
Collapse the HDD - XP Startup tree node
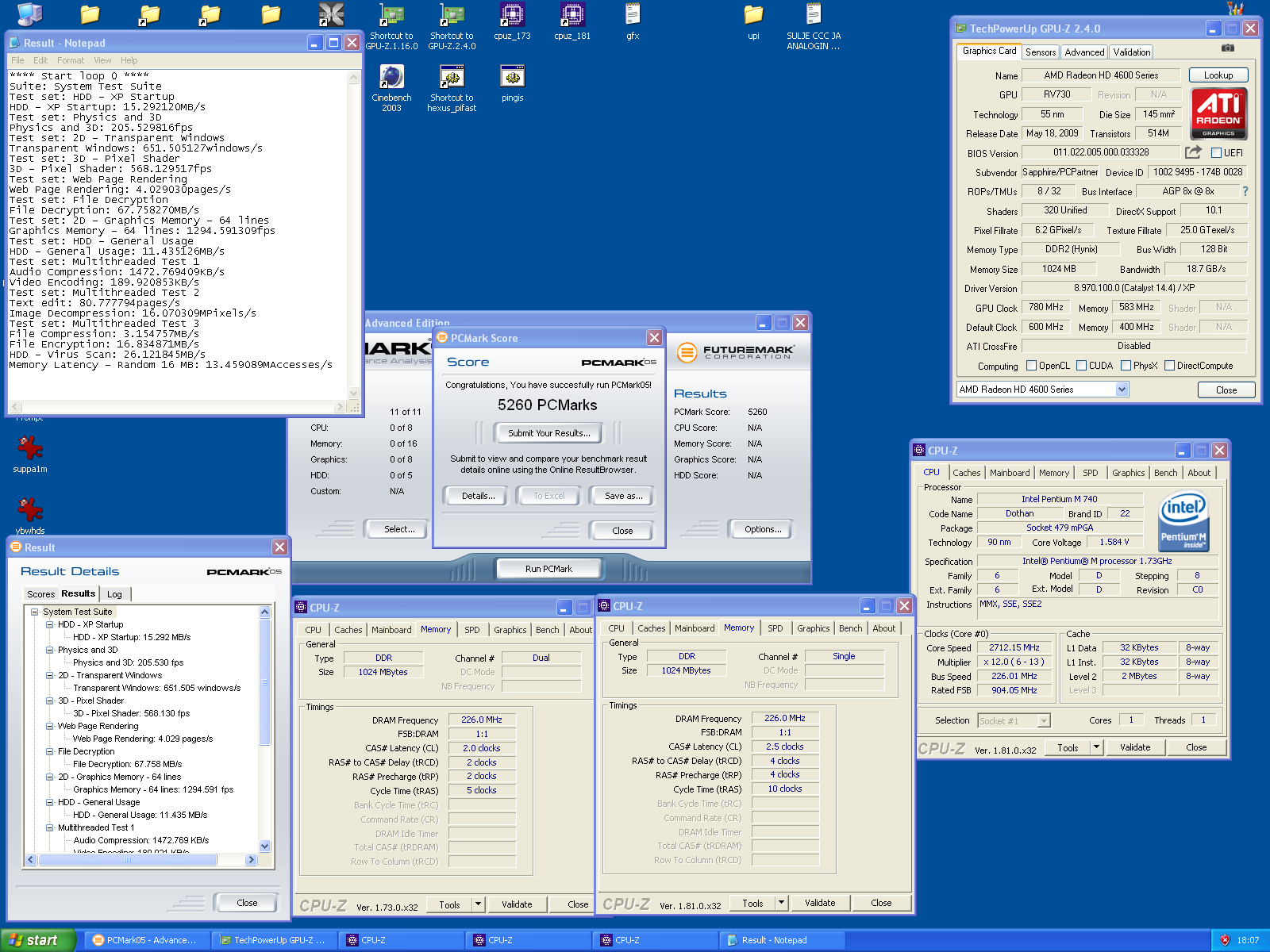point(50,624)
